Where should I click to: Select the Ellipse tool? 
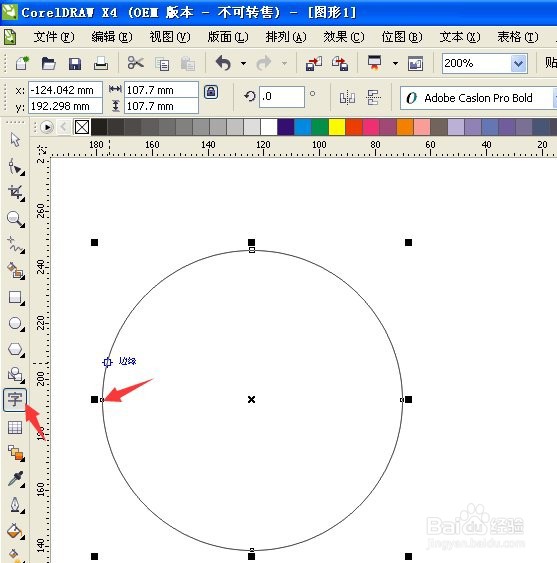coord(16,324)
